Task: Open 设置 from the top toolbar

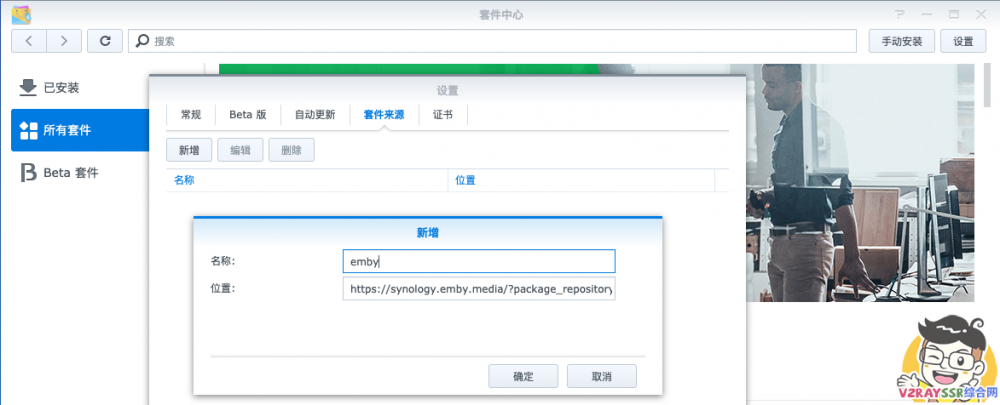Action: tap(963, 41)
